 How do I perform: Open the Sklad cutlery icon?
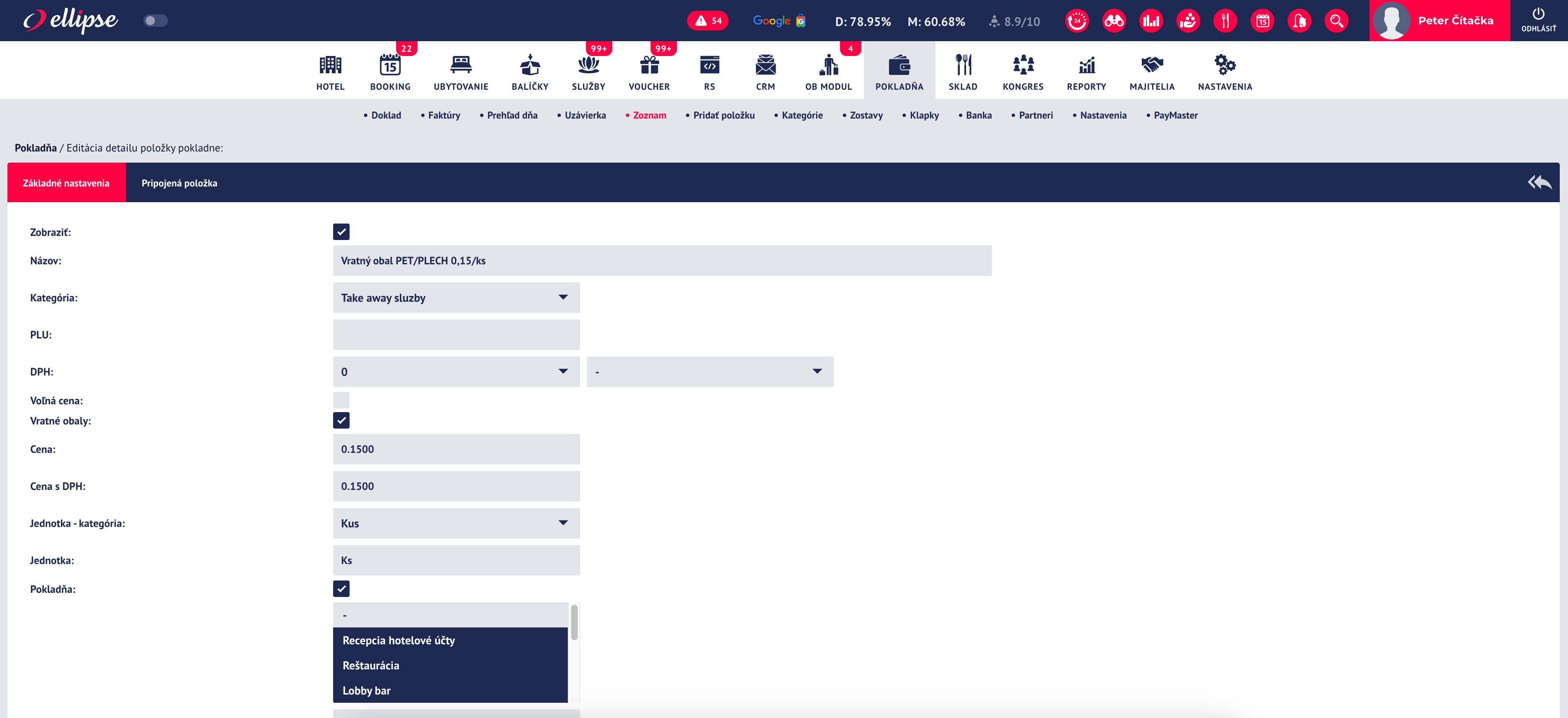pyautogui.click(x=963, y=65)
